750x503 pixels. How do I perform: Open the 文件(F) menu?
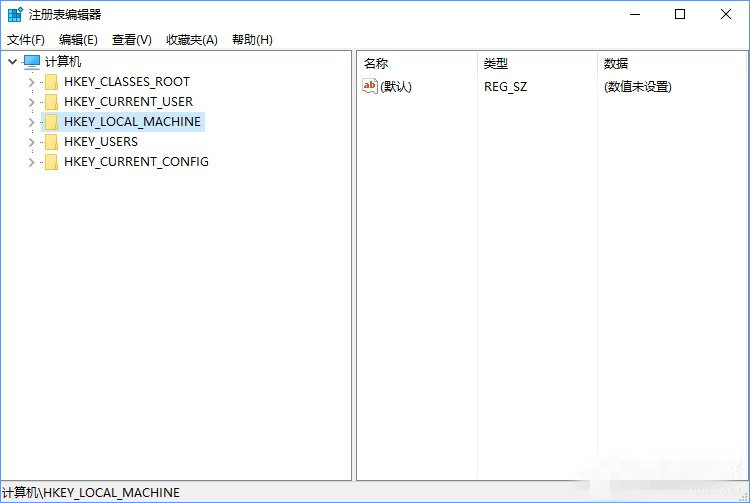click(x=26, y=40)
